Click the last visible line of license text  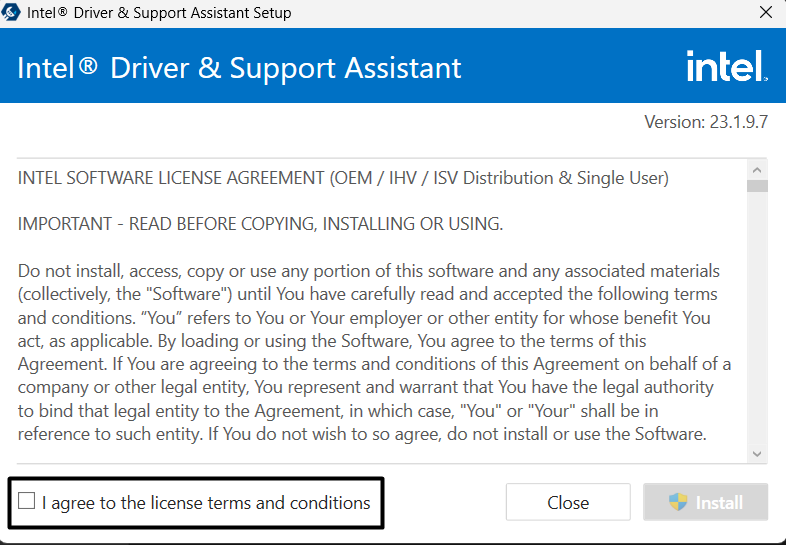(362, 434)
